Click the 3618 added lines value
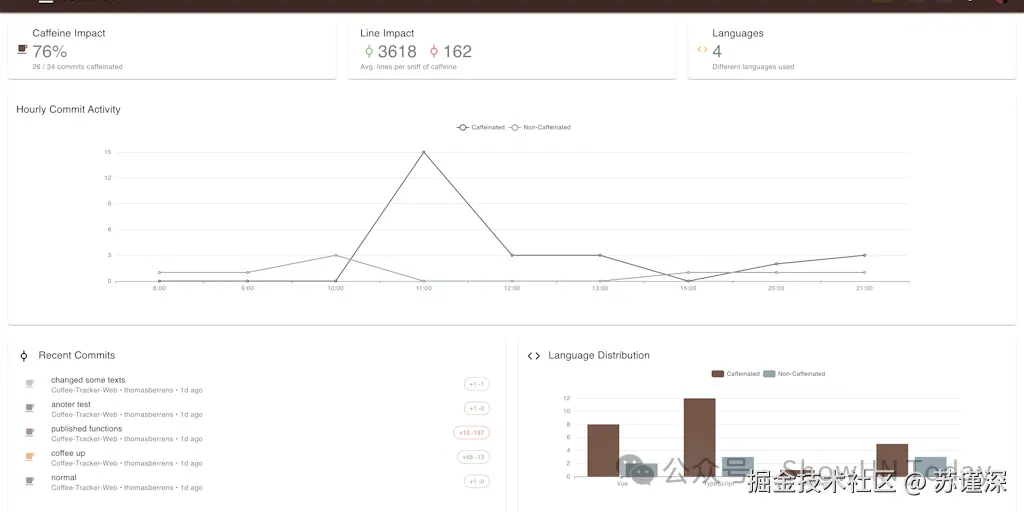Screen dimensions: 1024x512 (x=397, y=52)
